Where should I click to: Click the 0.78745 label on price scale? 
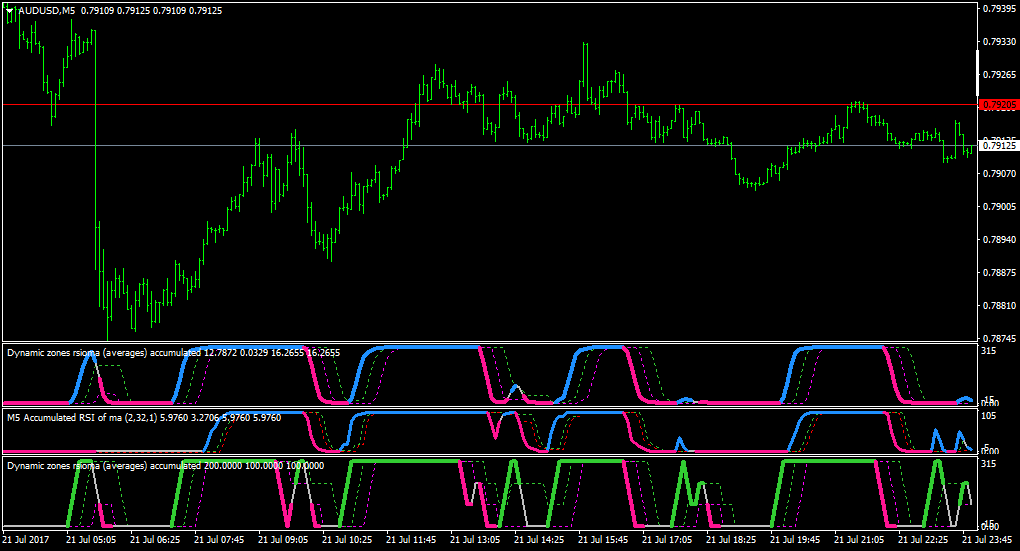click(999, 338)
